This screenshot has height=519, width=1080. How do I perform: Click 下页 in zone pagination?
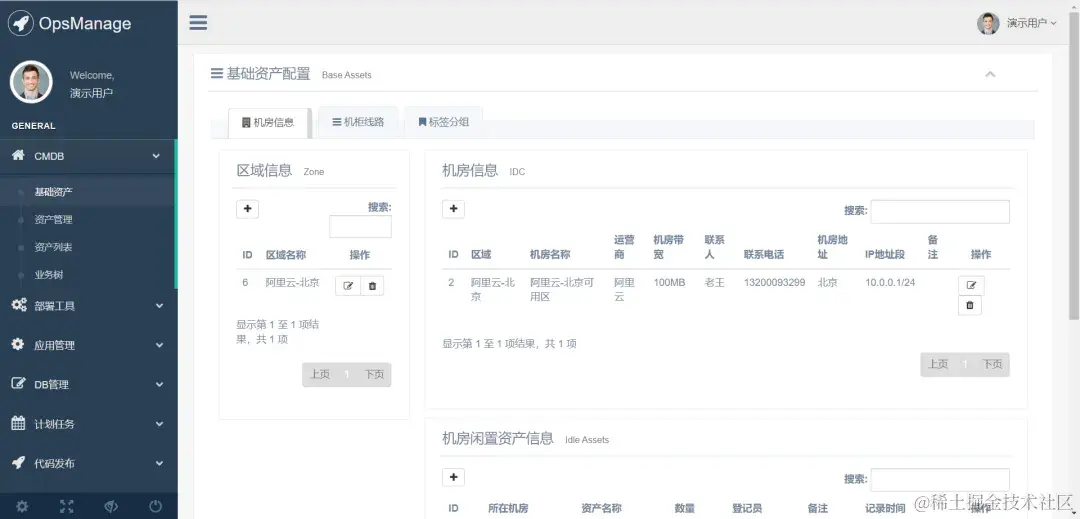tap(374, 374)
